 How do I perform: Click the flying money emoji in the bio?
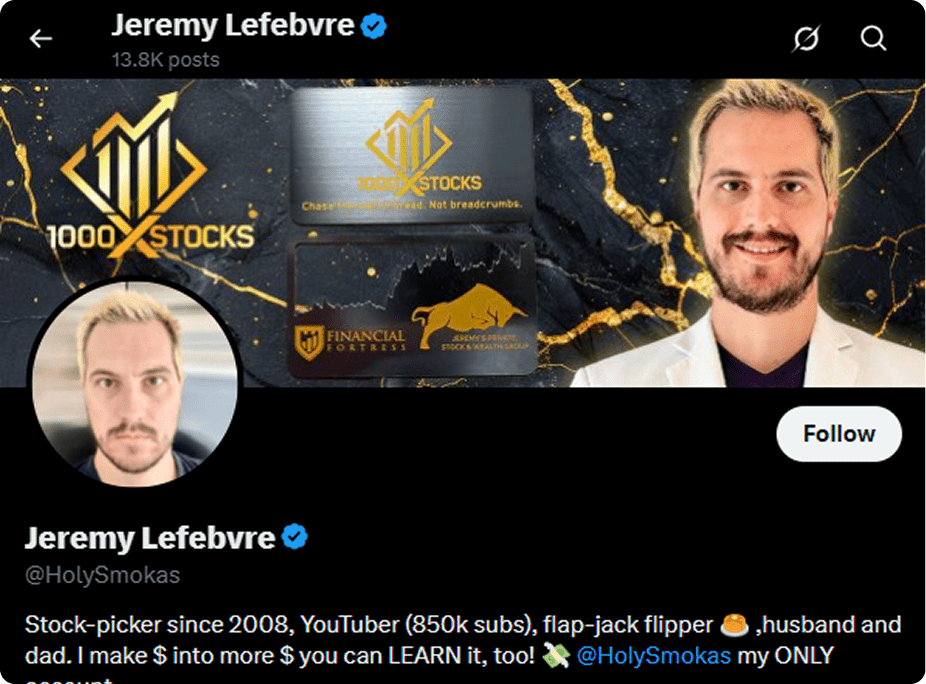pos(556,656)
